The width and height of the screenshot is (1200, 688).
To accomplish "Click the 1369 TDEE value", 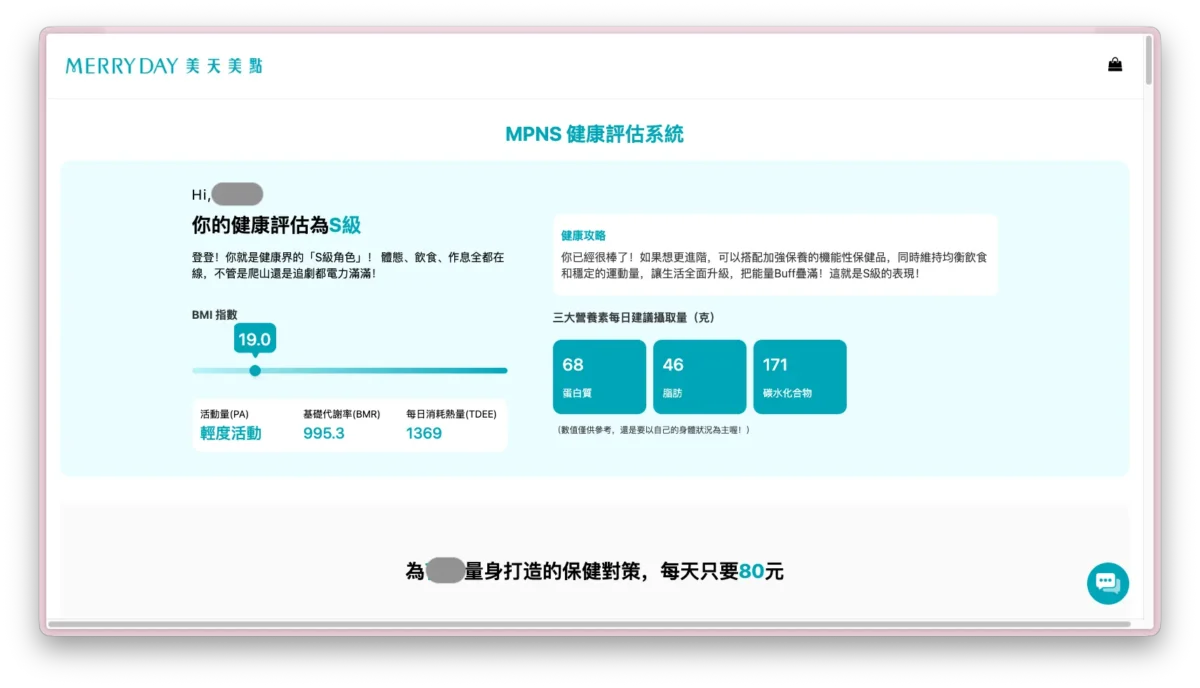I will 424,434.
